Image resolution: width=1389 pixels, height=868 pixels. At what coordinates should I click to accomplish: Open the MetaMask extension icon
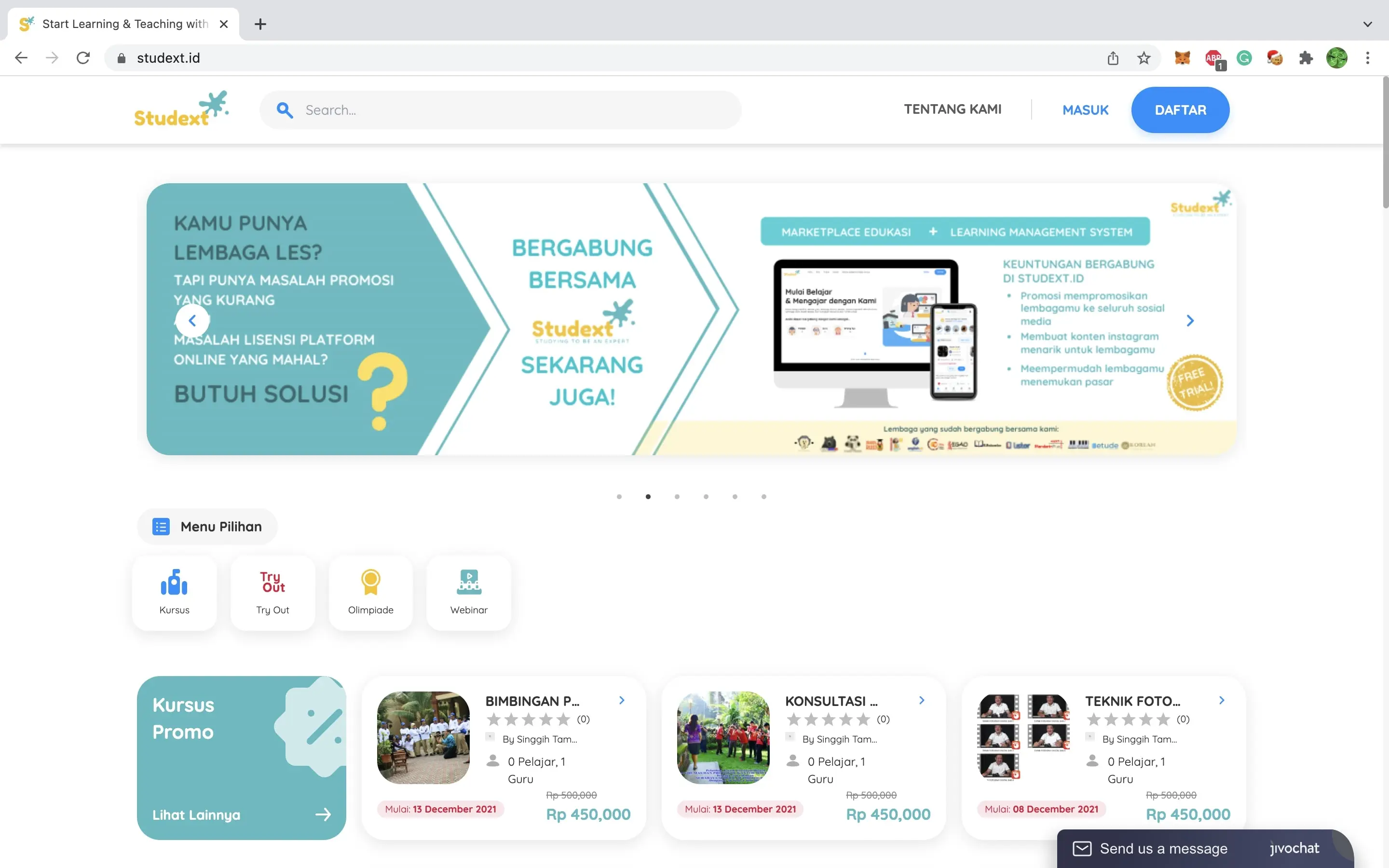point(1183,57)
